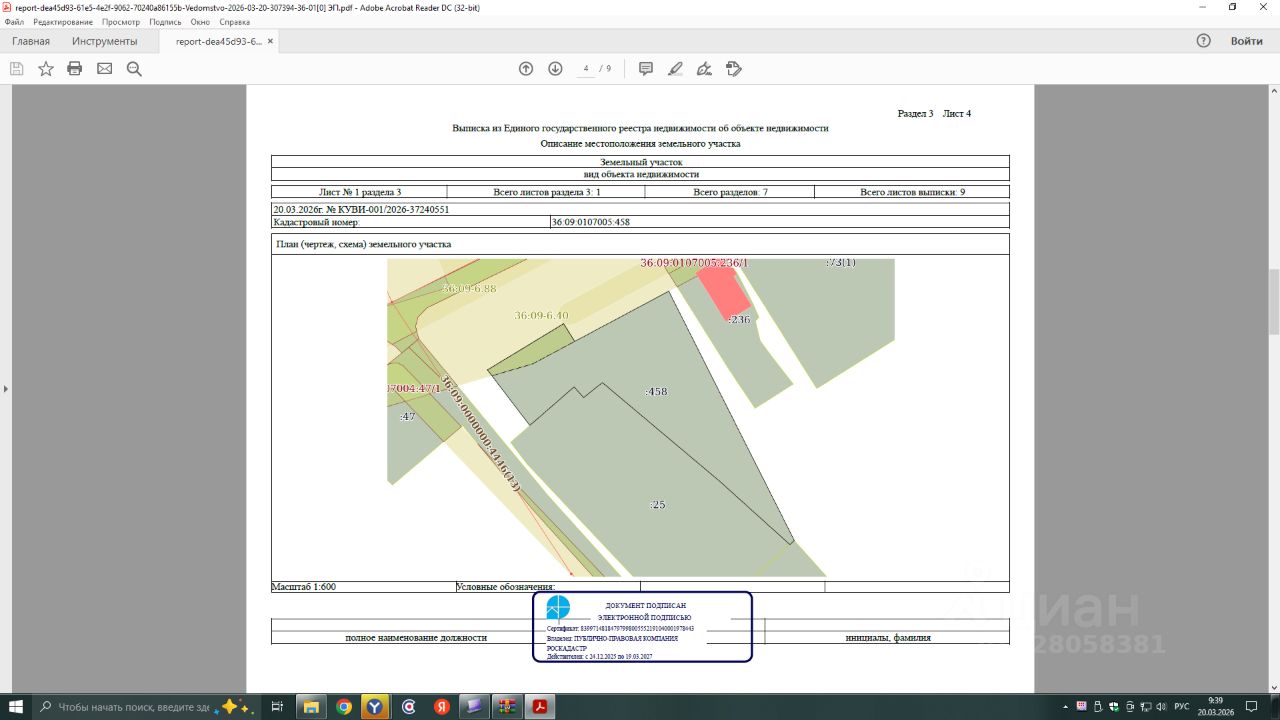1280x720 pixels.
Task: Switch to Adobe Acrobat Reader taskbar icon
Action: coord(540,706)
